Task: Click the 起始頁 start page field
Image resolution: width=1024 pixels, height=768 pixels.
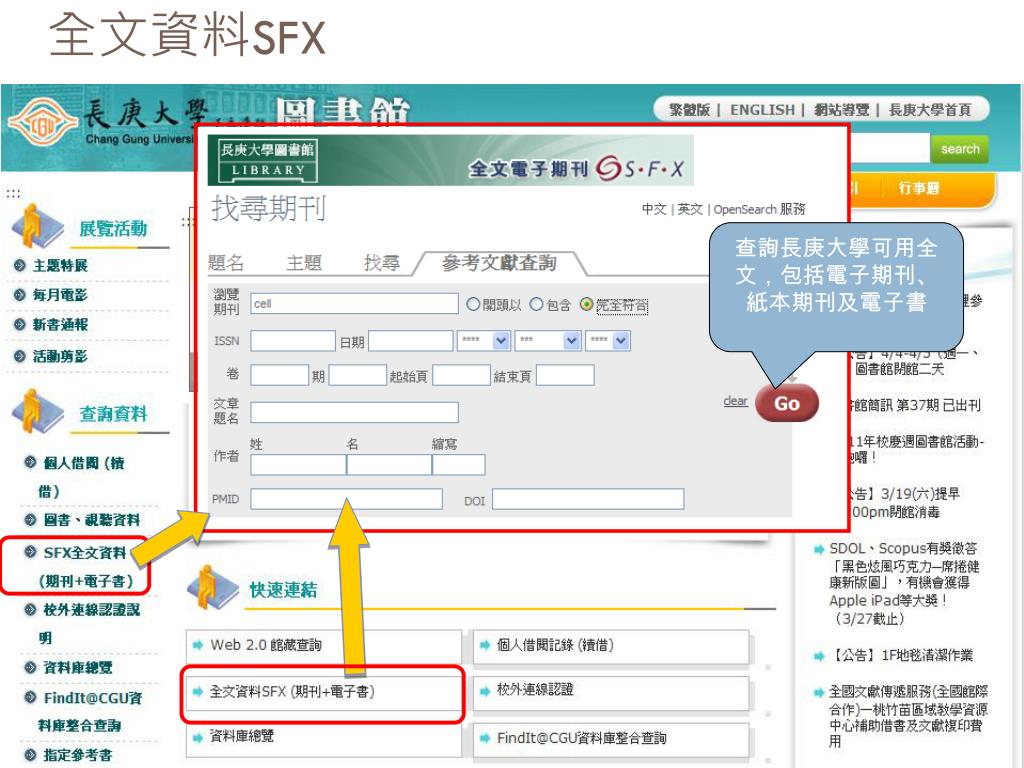Action: click(x=461, y=376)
